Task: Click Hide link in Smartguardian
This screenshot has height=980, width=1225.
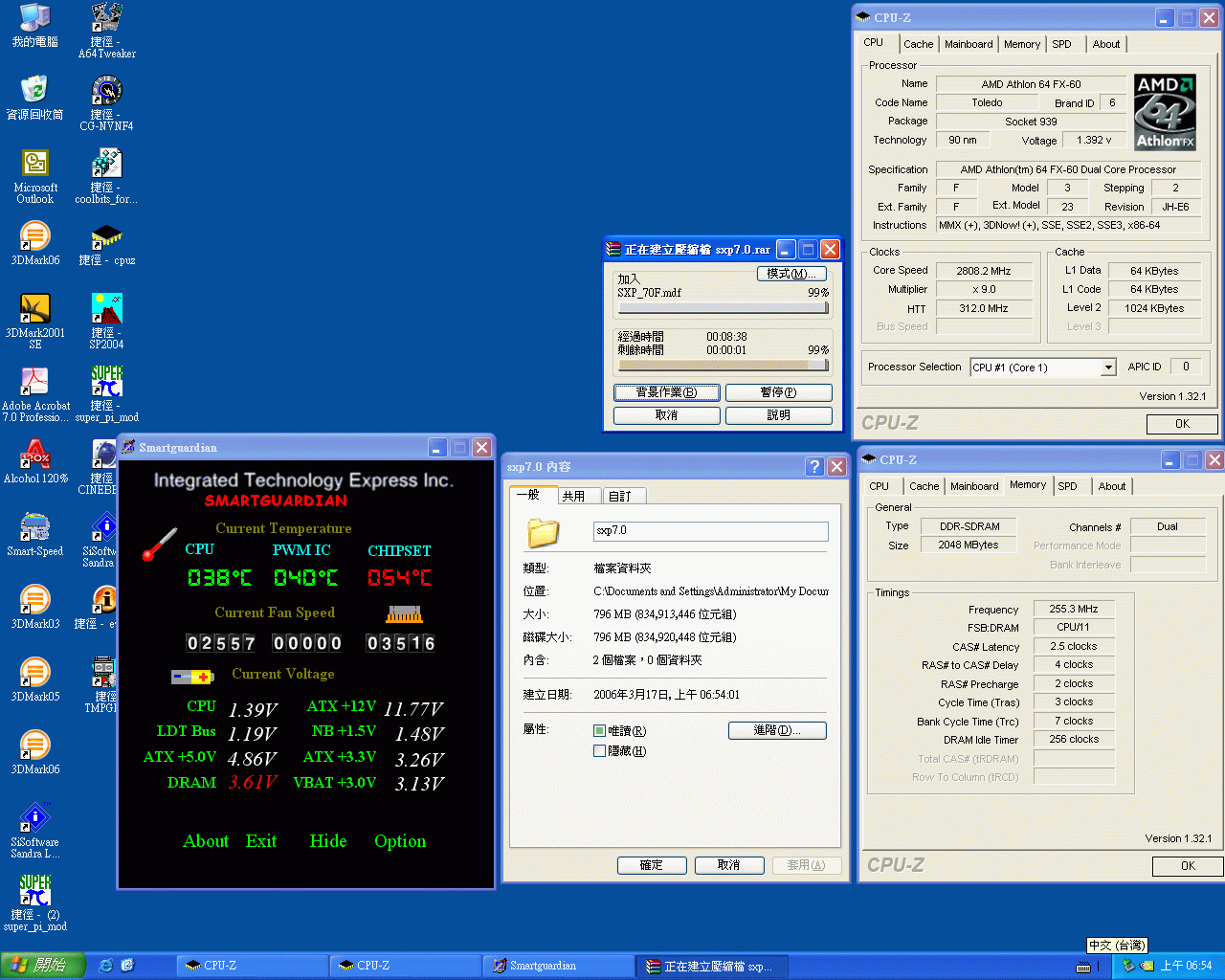Action: coord(328,841)
